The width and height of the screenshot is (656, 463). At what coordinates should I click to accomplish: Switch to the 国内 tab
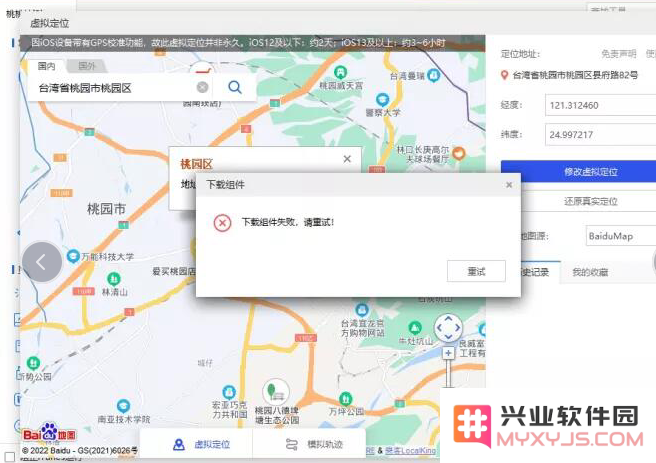[46, 66]
